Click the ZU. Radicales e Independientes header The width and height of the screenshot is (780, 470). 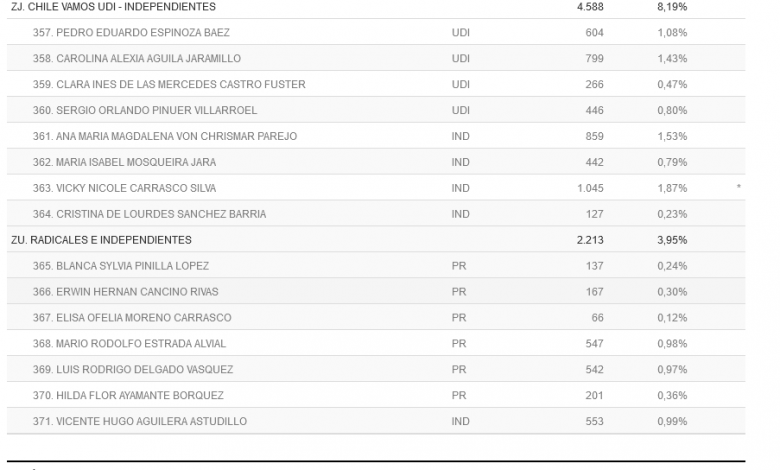[x=101, y=240]
